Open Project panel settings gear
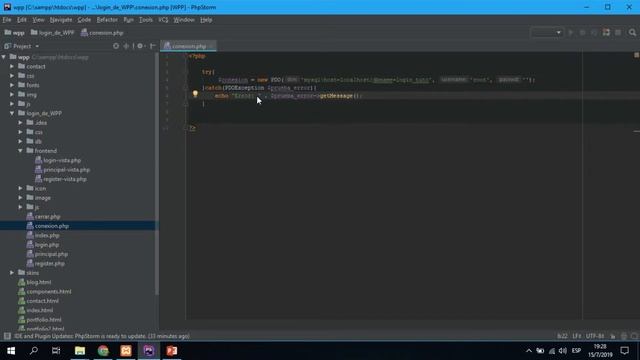The height and width of the screenshot is (360, 640). 140,46
